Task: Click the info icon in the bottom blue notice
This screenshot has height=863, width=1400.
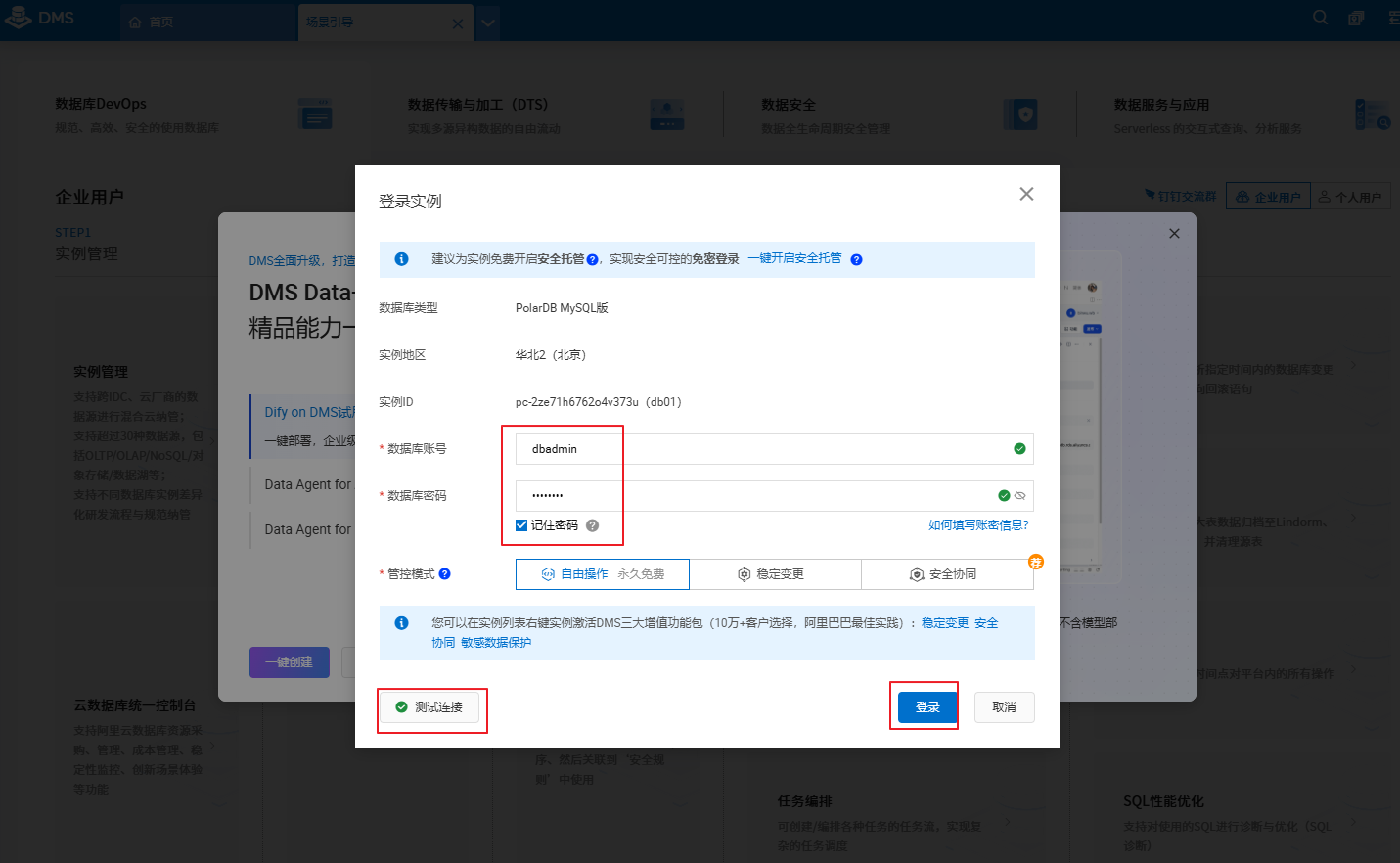Action: point(401,623)
